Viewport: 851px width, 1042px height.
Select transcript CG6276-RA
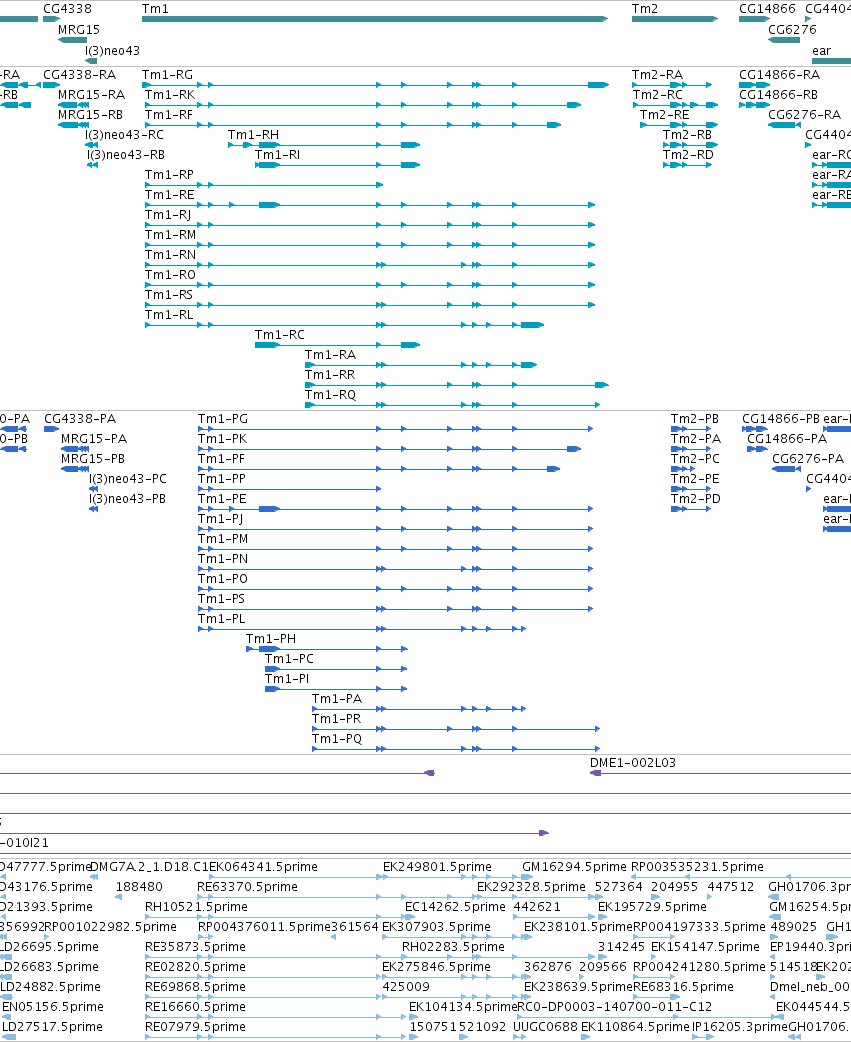coord(785,125)
